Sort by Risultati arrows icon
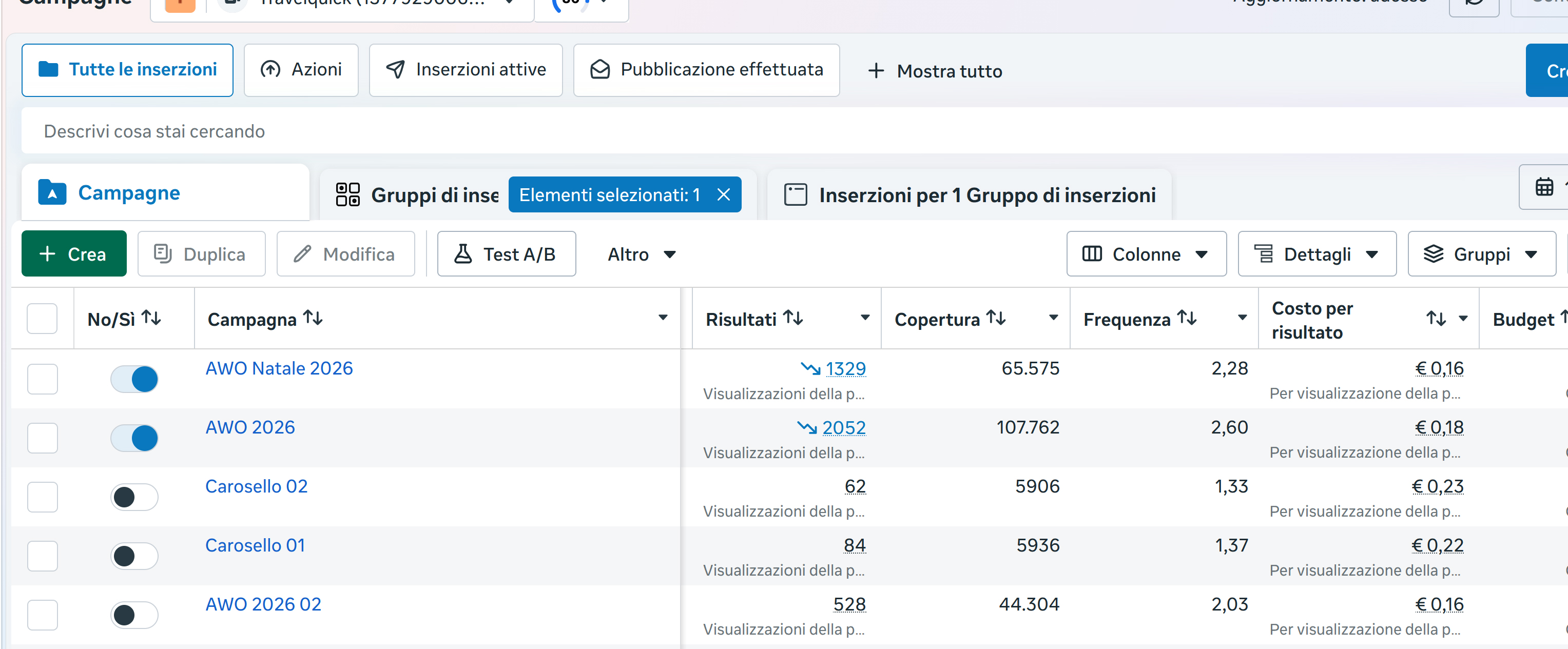The width and height of the screenshot is (1568, 649). (793, 318)
